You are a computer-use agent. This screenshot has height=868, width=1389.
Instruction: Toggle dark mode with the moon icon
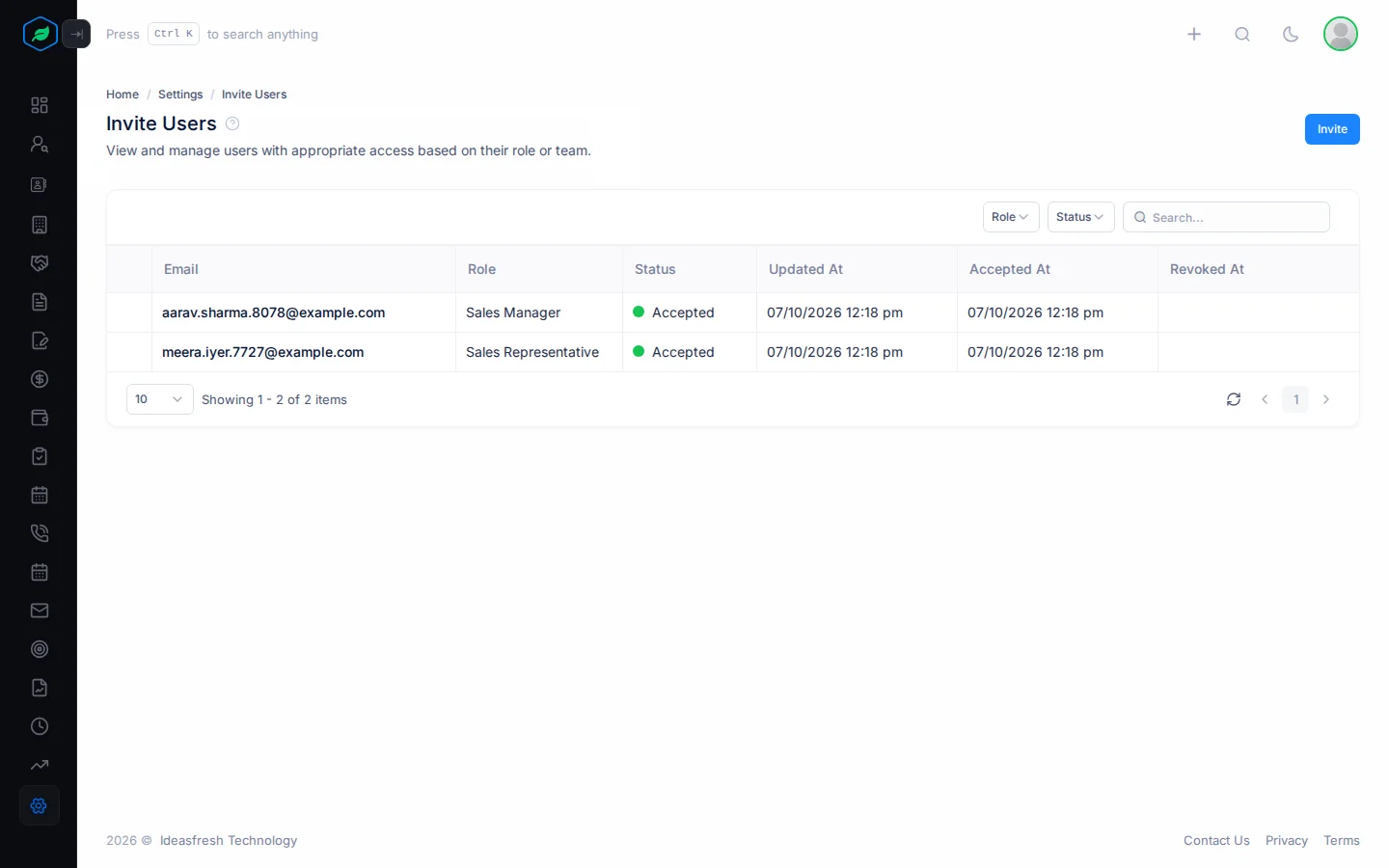coord(1291,34)
